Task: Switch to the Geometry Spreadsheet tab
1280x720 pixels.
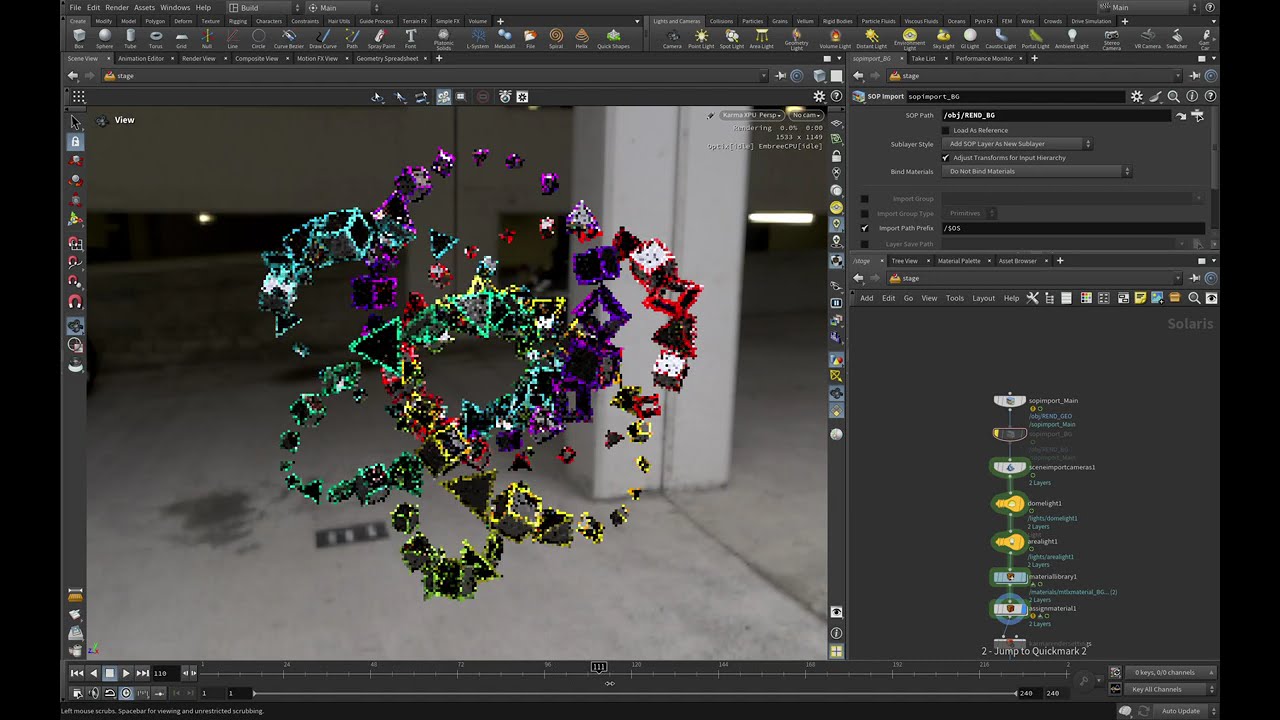Action: (387, 59)
